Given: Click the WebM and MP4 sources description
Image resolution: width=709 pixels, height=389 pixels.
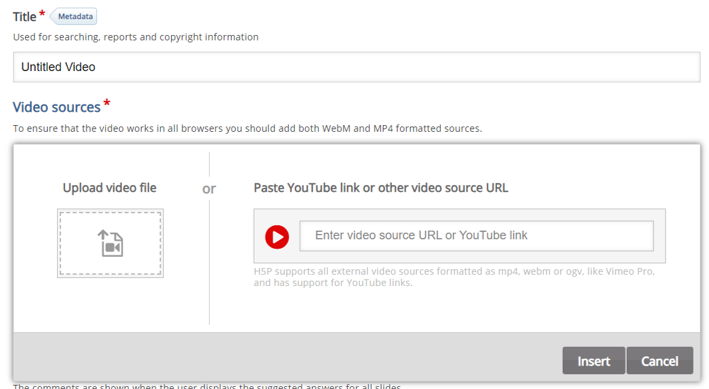Looking at the screenshot, I should click(x=247, y=128).
